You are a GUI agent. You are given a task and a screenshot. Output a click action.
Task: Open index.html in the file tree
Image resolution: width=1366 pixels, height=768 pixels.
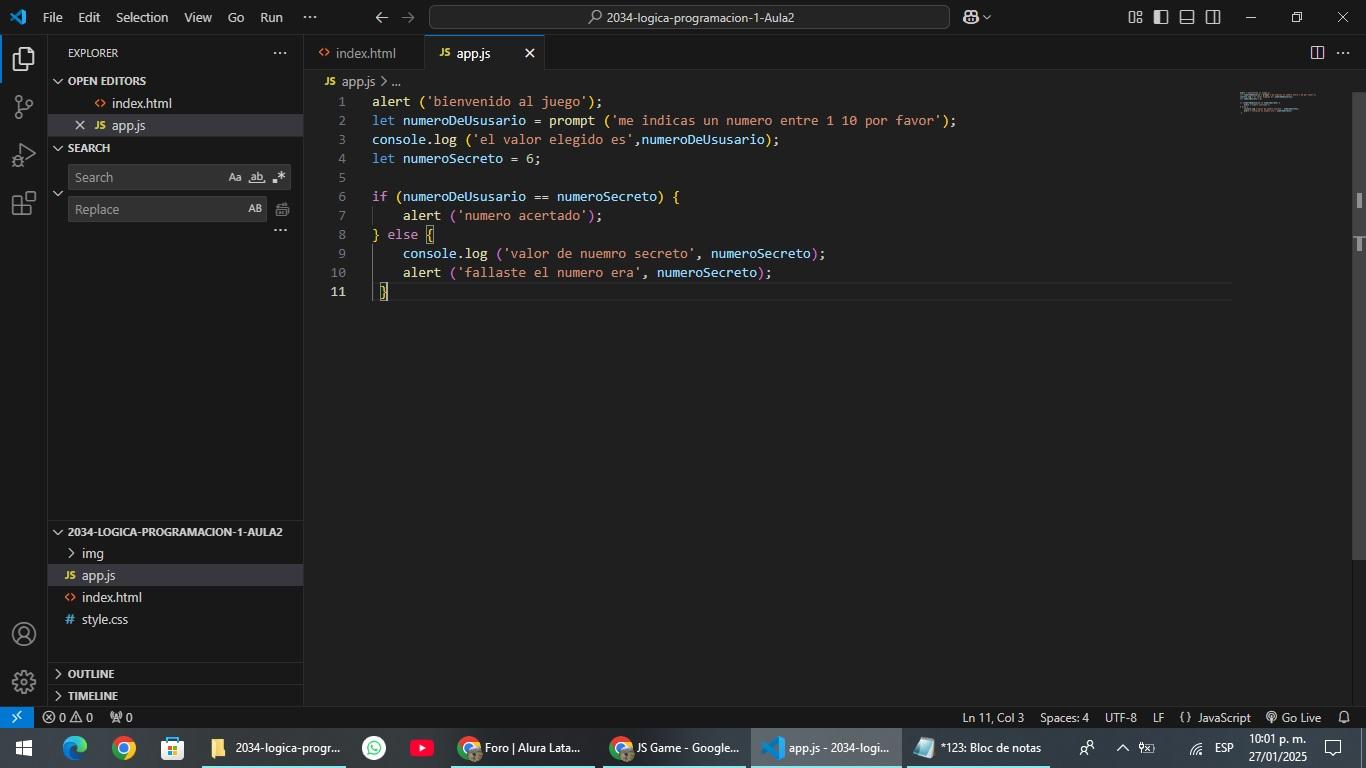point(112,597)
